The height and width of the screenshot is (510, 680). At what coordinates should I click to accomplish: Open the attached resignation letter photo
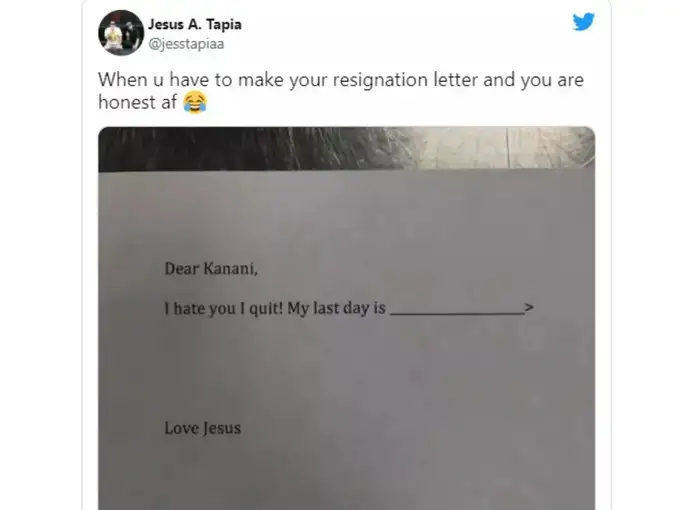pos(347,318)
